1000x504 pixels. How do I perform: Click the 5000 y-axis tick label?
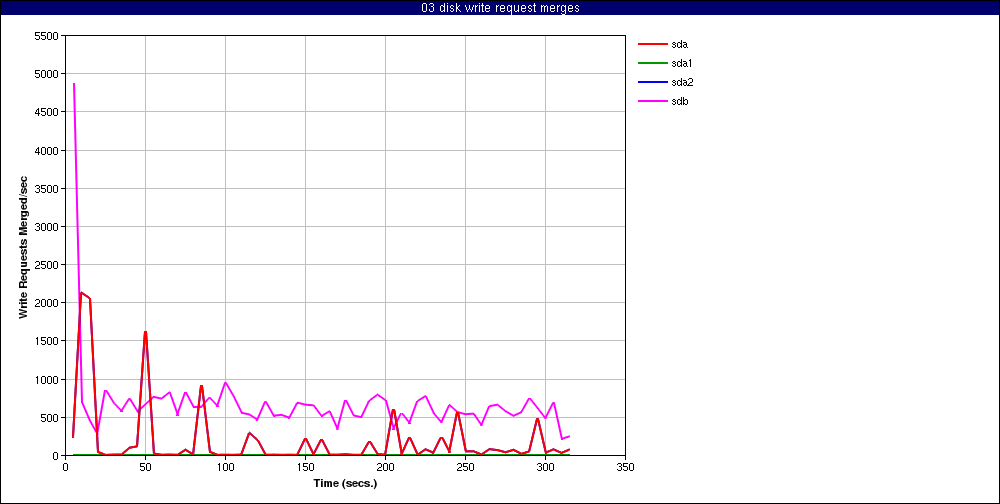[x=47, y=74]
